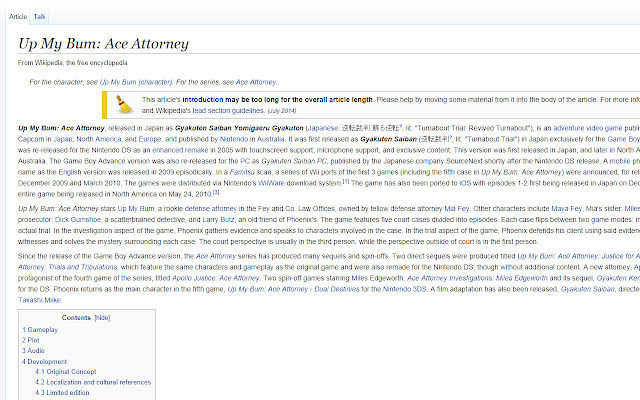Follow the 'North America' link

[99, 139]
